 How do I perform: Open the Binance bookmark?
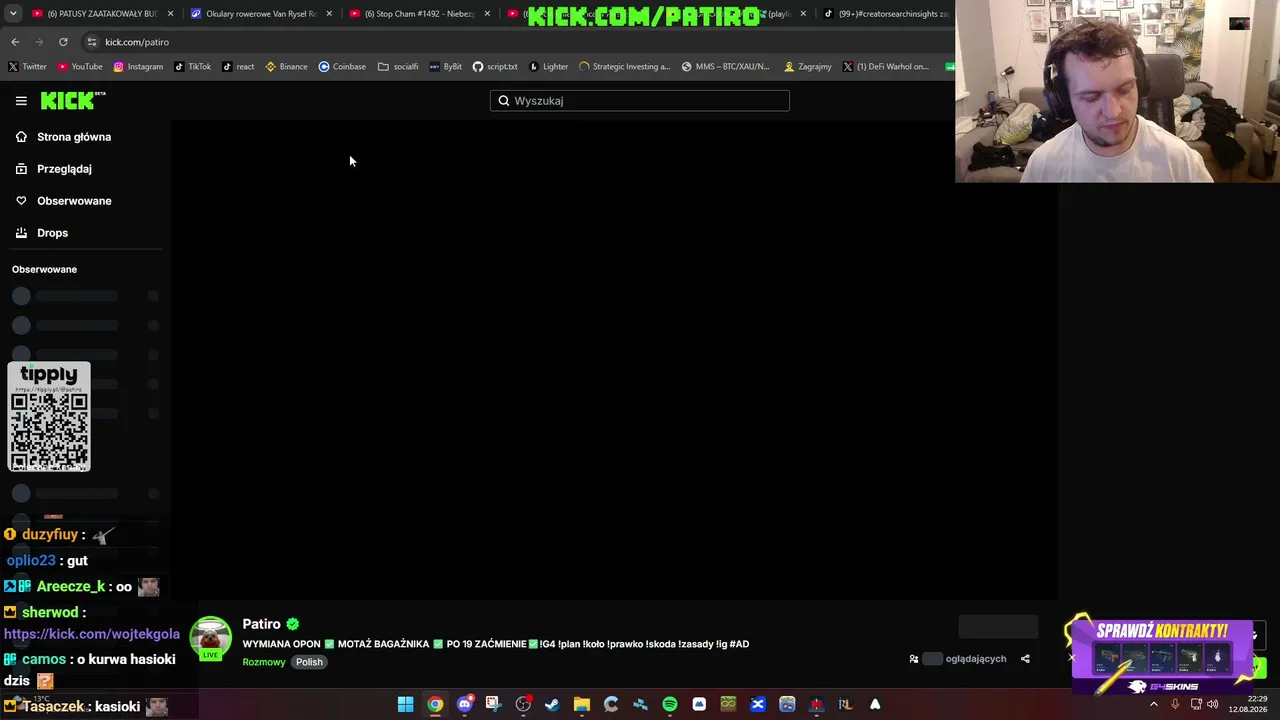point(286,67)
